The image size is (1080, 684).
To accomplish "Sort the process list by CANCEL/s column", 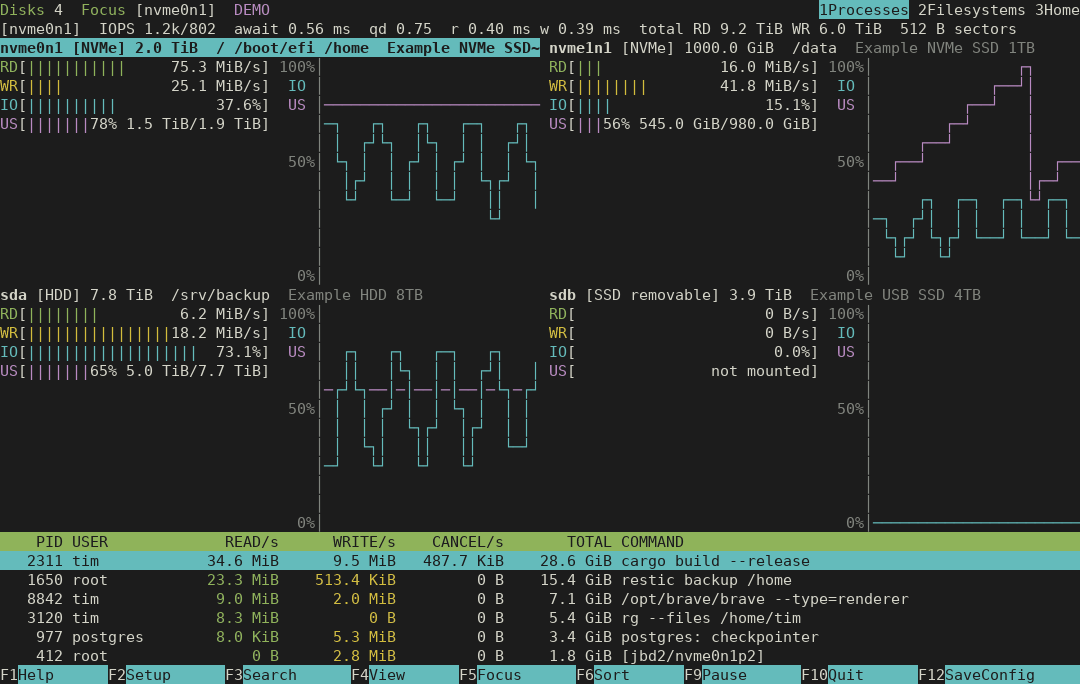I will point(468,542).
